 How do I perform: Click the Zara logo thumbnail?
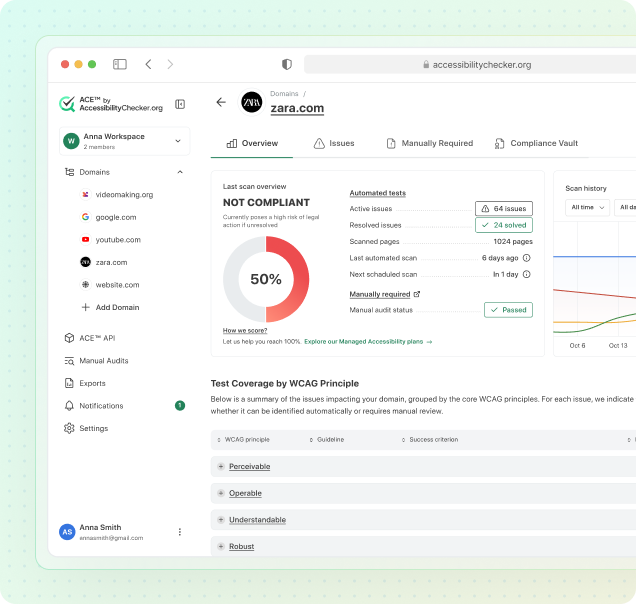pyautogui.click(x=251, y=103)
